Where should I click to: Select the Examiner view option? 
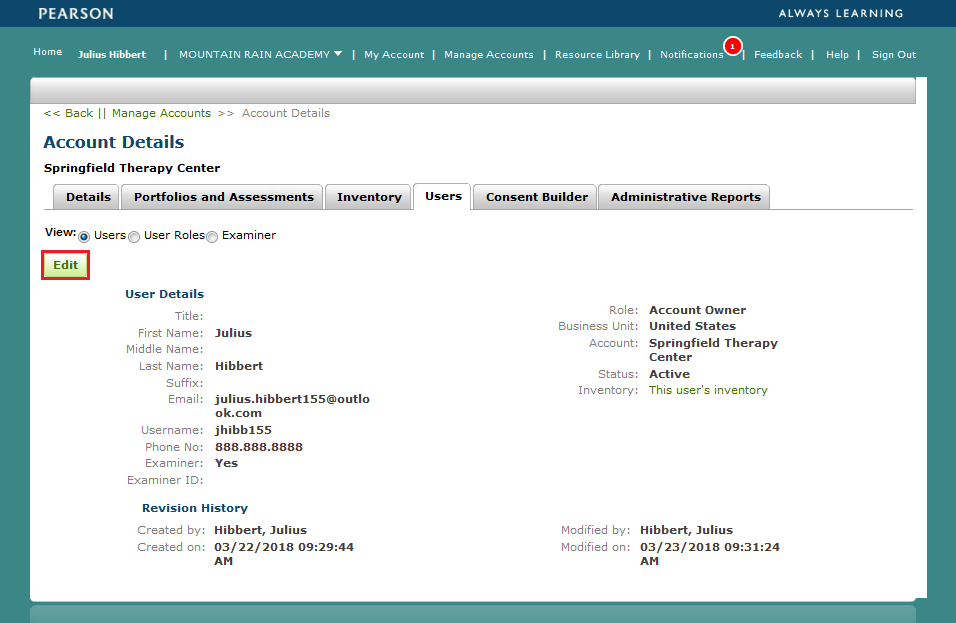click(x=211, y=236)
